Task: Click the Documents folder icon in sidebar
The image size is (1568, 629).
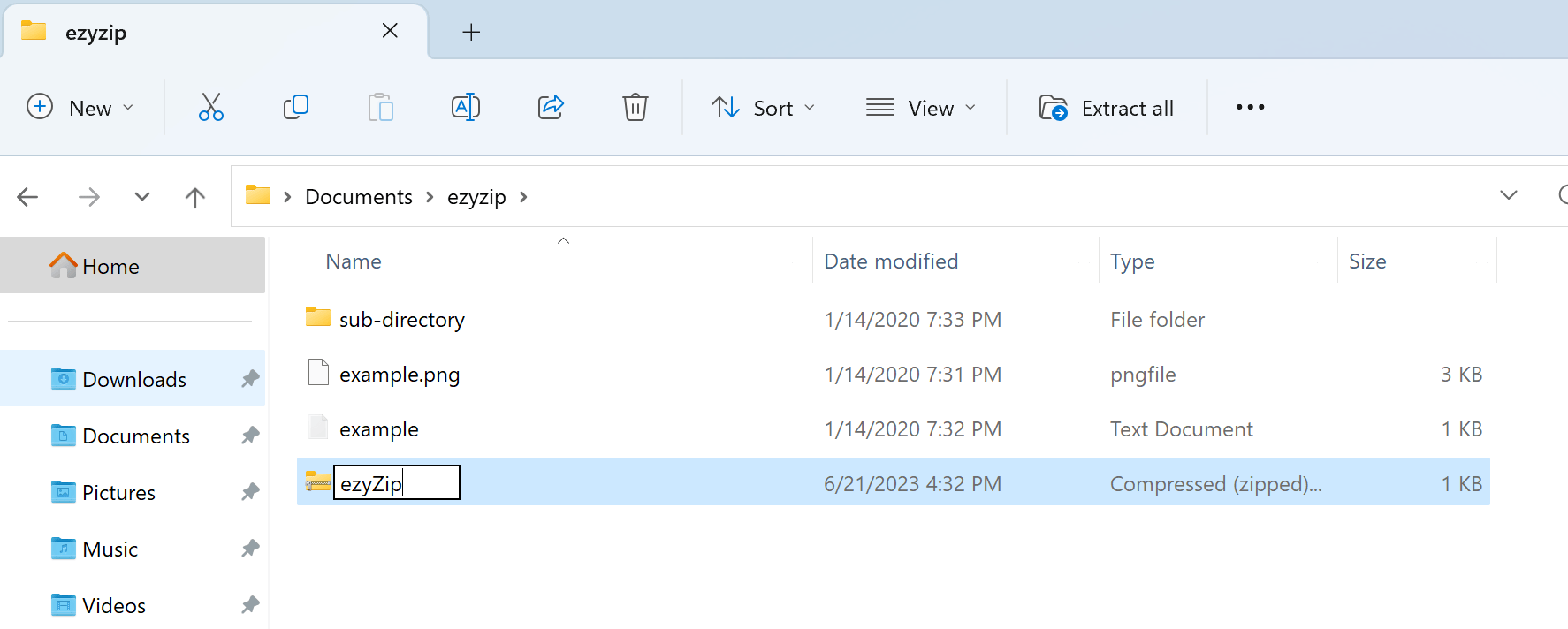Action: [64, 435]
